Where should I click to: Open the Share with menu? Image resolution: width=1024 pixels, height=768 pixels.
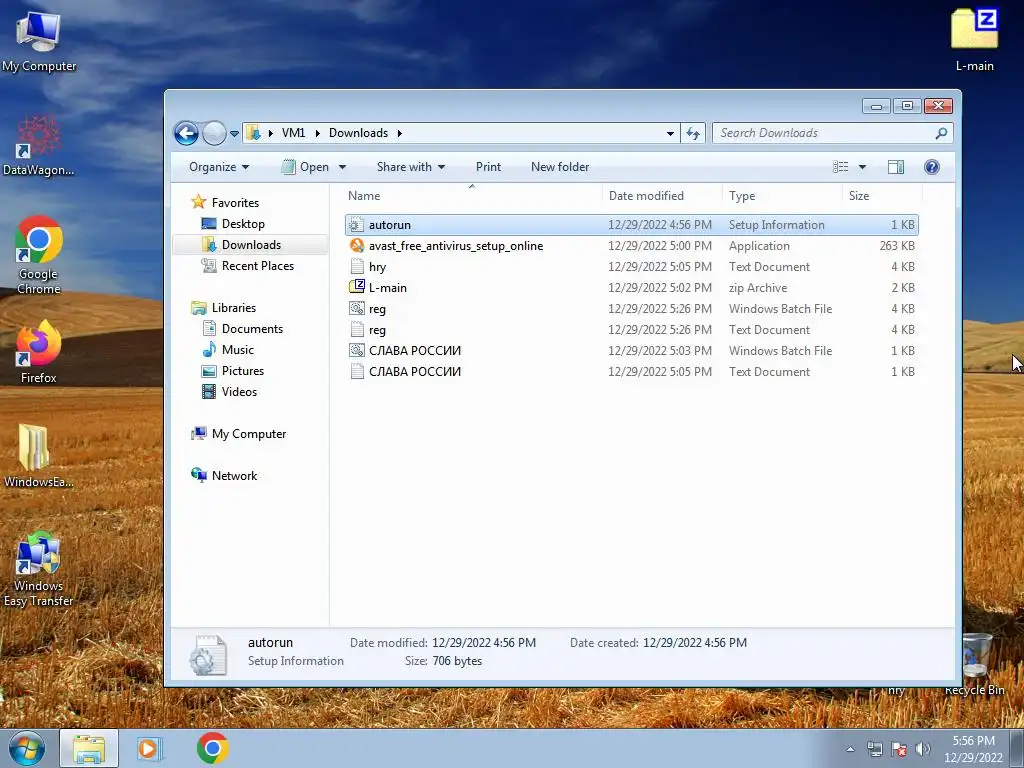[x=411, y=167]
